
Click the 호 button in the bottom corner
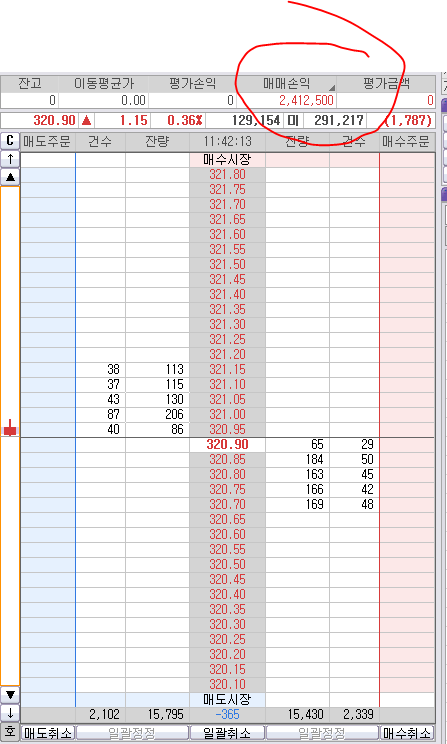click(10, 731)
